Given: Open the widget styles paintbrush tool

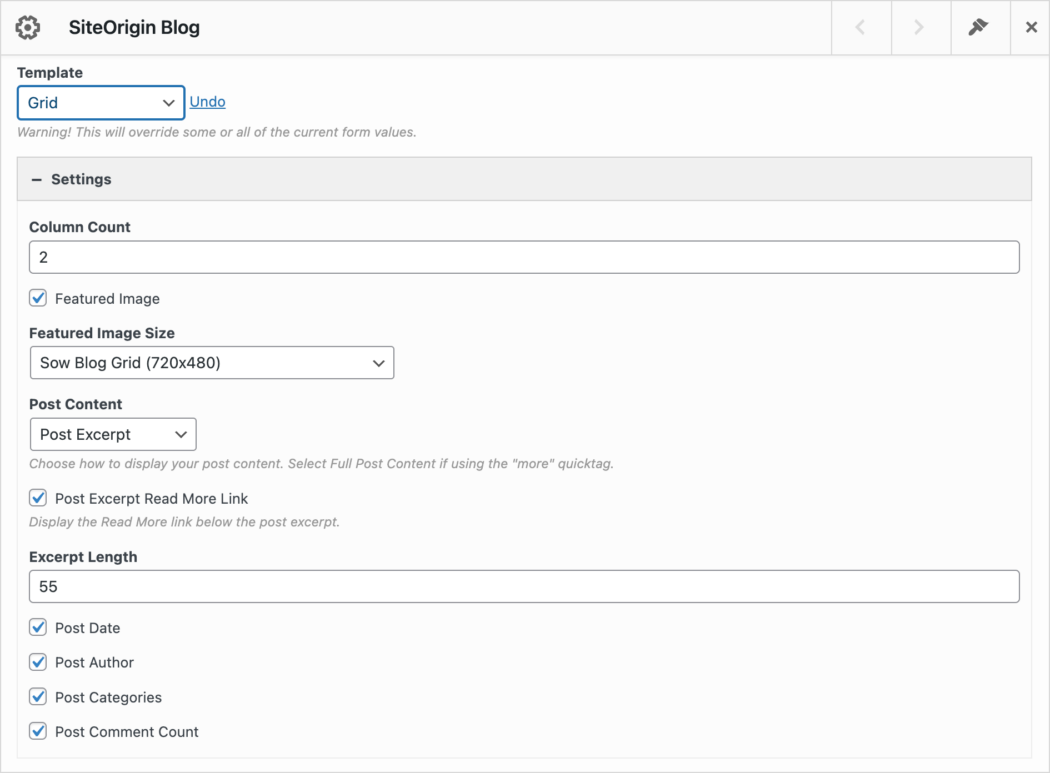Looking at the screenshot, I should click(x=980, y=27).
